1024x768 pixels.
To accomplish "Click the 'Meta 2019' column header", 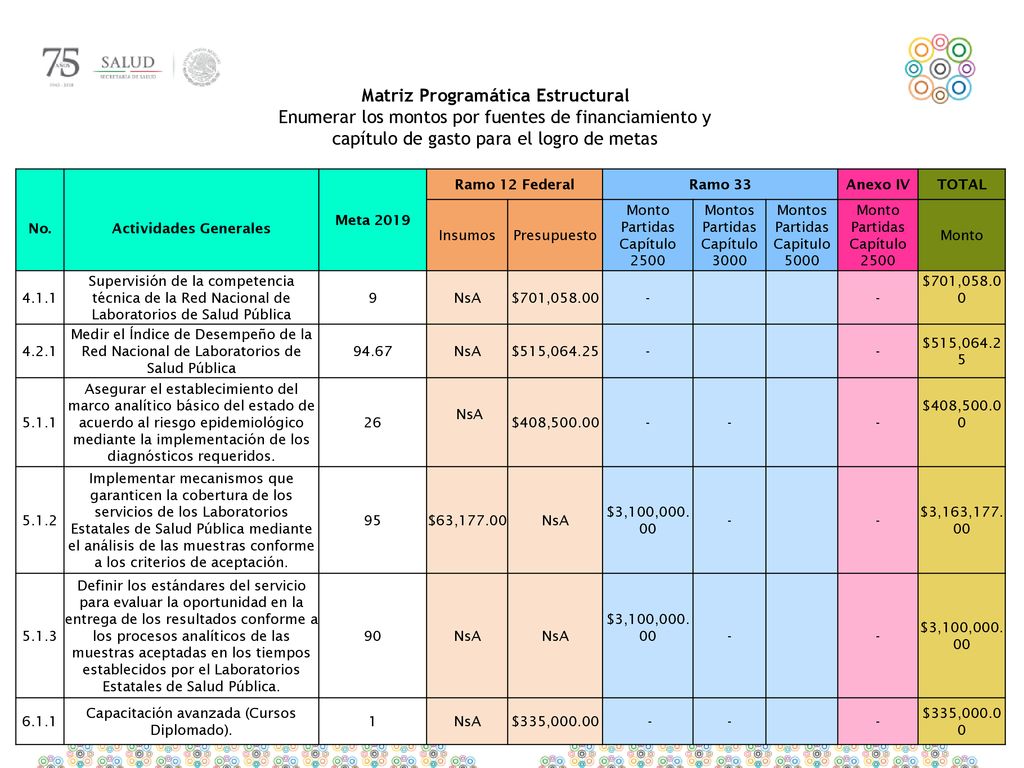I will pos(373,220).
